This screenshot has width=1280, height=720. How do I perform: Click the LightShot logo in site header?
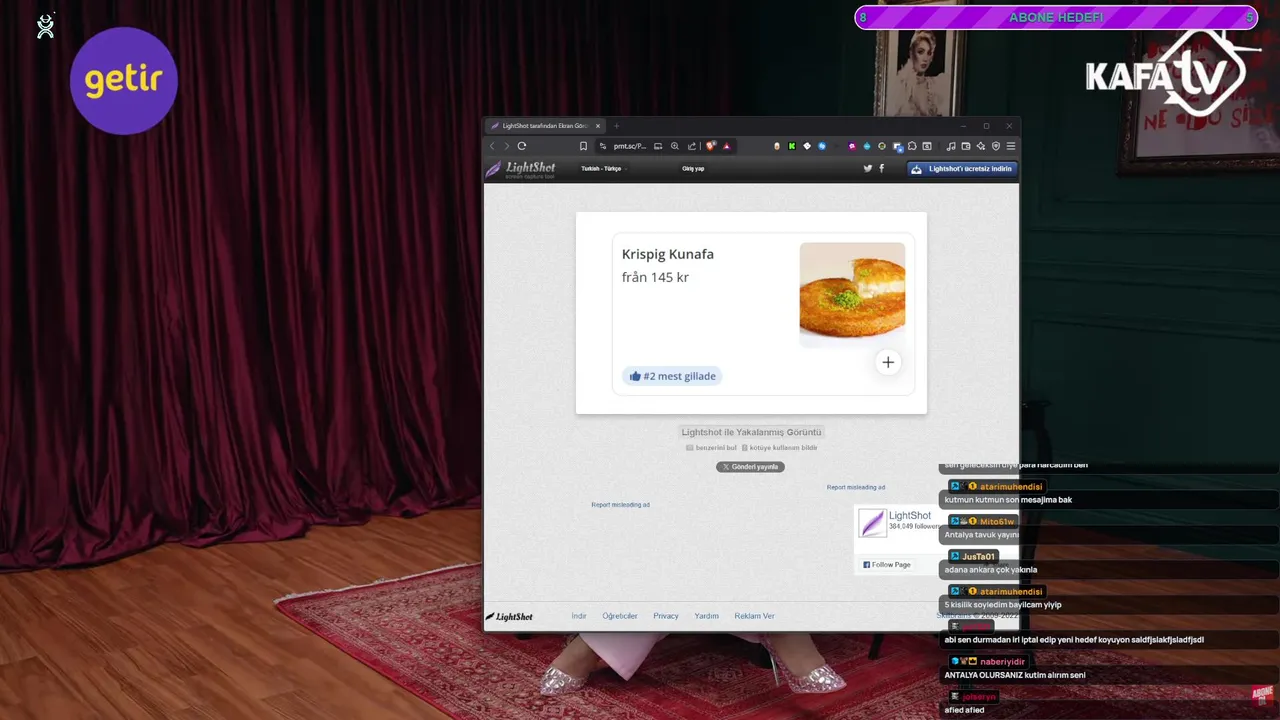(x=520, y=169)
